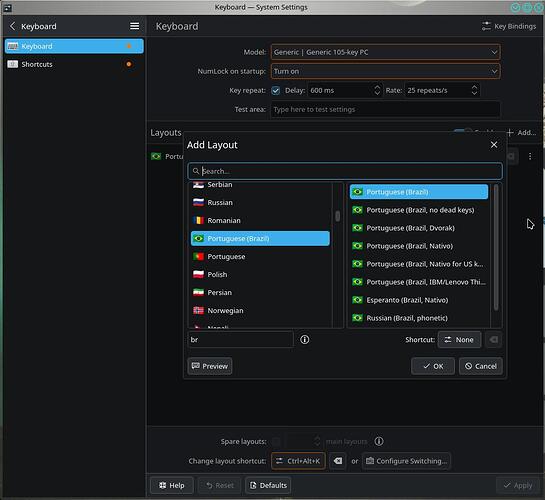Close the Add Layout dialog
Screen dimensions: 545x500
coord(494,145)
